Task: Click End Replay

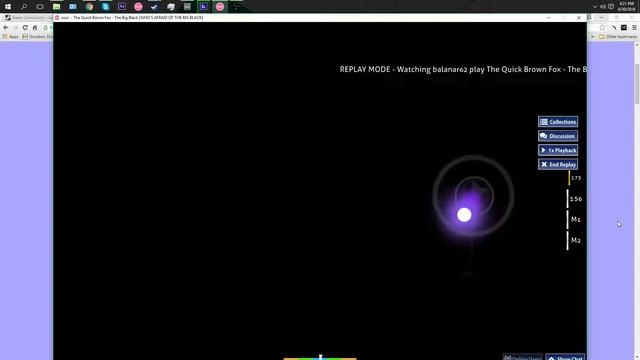Action: pos(558,164)
